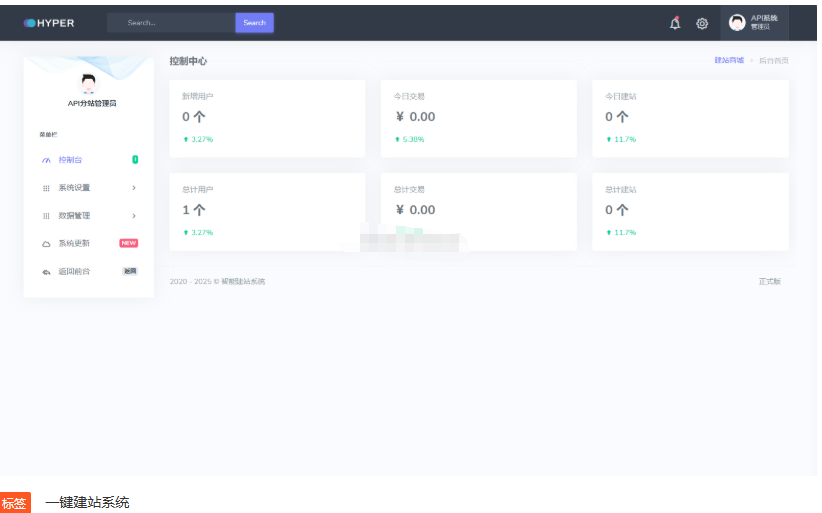Click the 今日建站 card label
Viewport: 822px width, 513px height.
tap(621, 96)
